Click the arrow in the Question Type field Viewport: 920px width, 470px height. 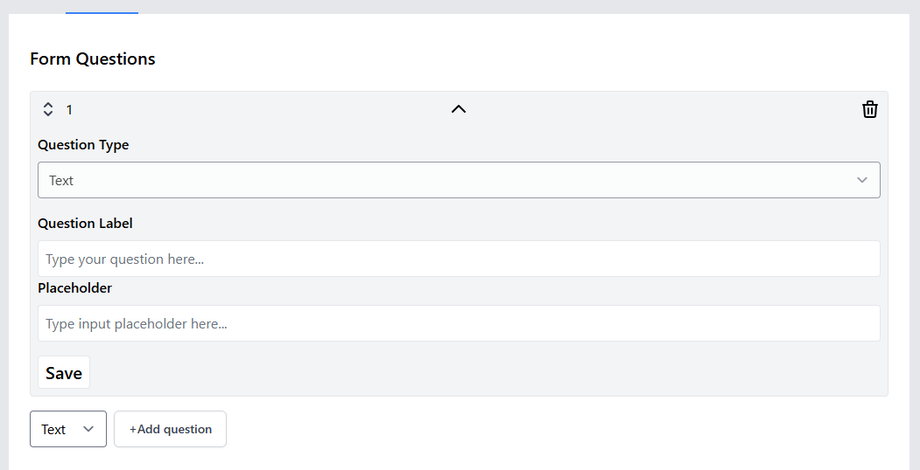pos(862,180)
